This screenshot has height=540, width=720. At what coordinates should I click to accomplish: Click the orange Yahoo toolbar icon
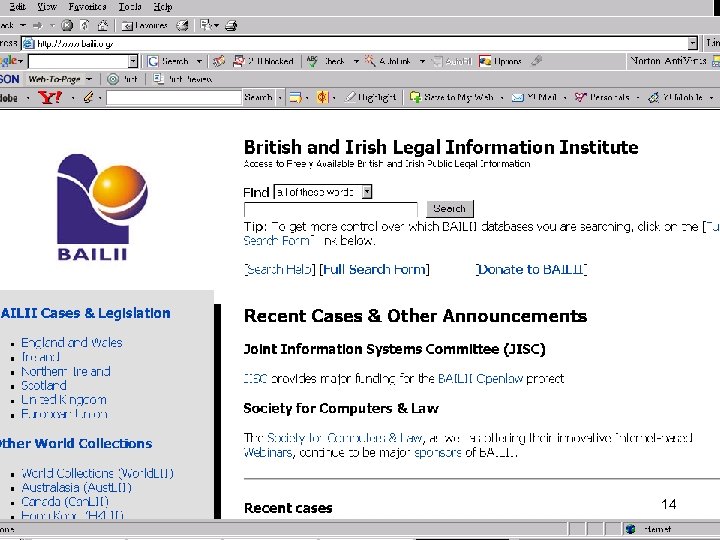[322, 97]
